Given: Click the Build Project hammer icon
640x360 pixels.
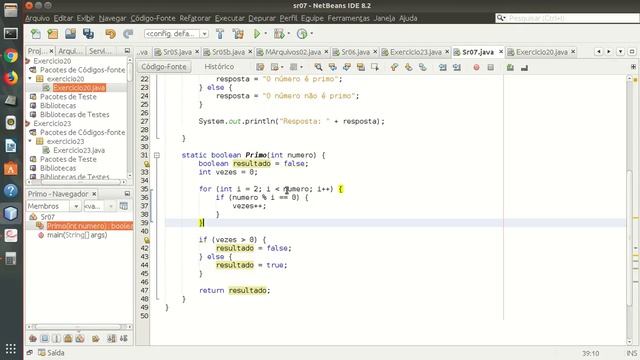Looking at the screenshot, I should click(220, 34).
